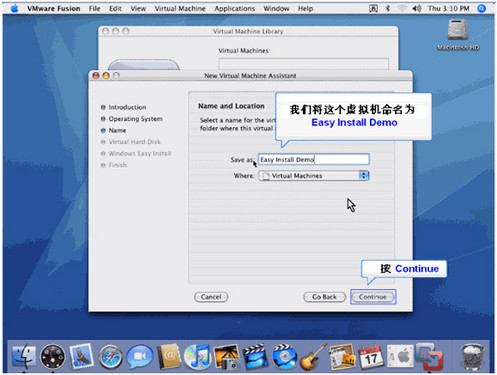
Task: Select the Macintosh HD desktop icon
Action: [458, 35]
